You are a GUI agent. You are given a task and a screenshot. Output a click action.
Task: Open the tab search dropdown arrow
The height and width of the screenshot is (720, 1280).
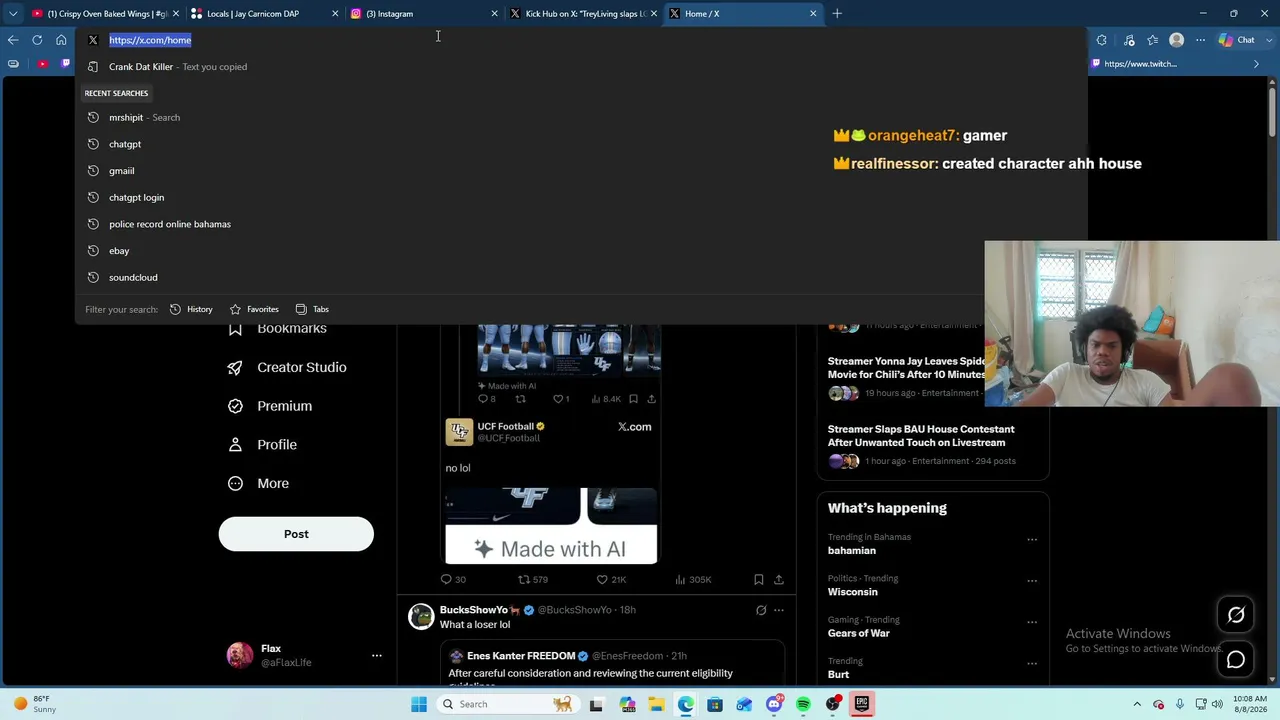(13, 14)
